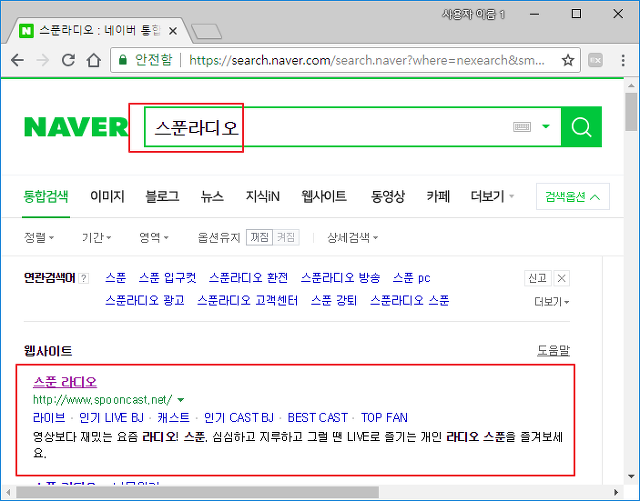The width and height of the screenshot is (640, 501).
Task: Click the browser address bar URL
Action: tap(367, 60)
